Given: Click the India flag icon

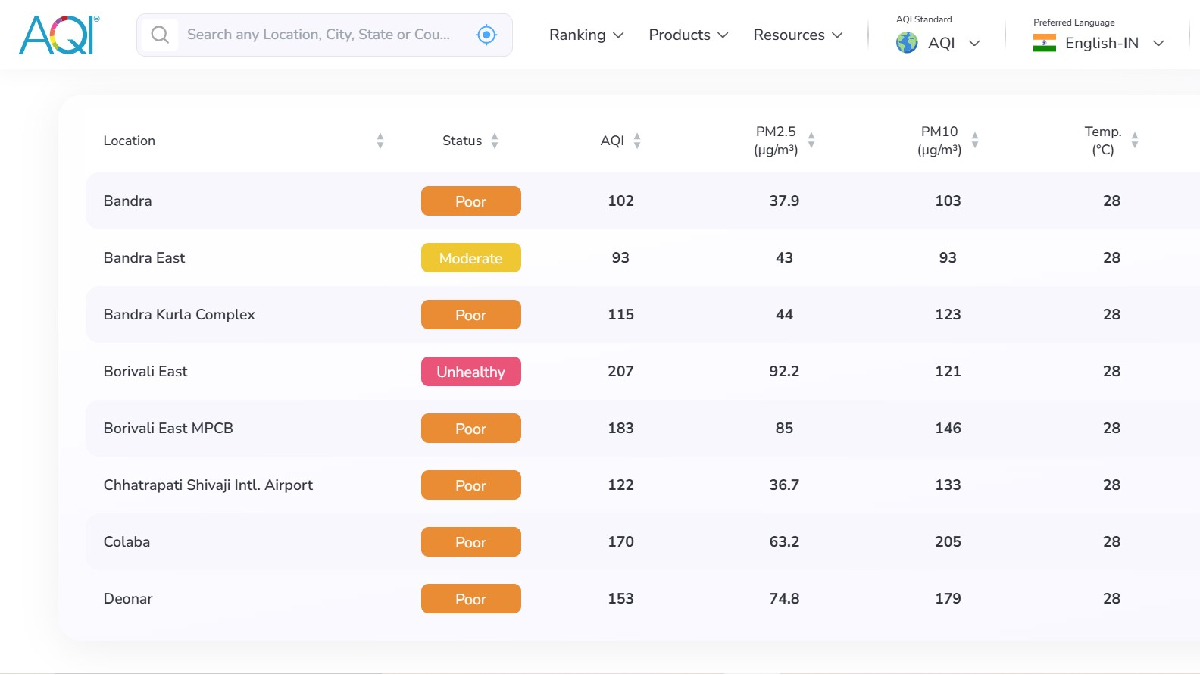Looking at the screenshot, I should coord(1044,43).
